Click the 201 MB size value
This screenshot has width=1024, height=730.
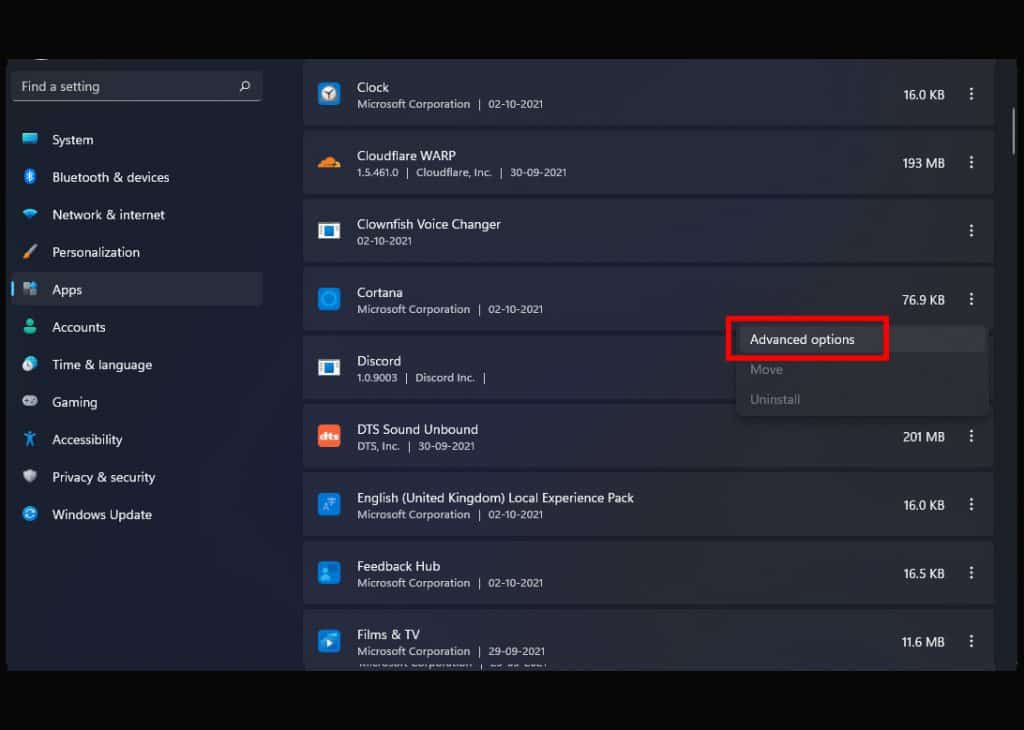(x=923, y=437)
